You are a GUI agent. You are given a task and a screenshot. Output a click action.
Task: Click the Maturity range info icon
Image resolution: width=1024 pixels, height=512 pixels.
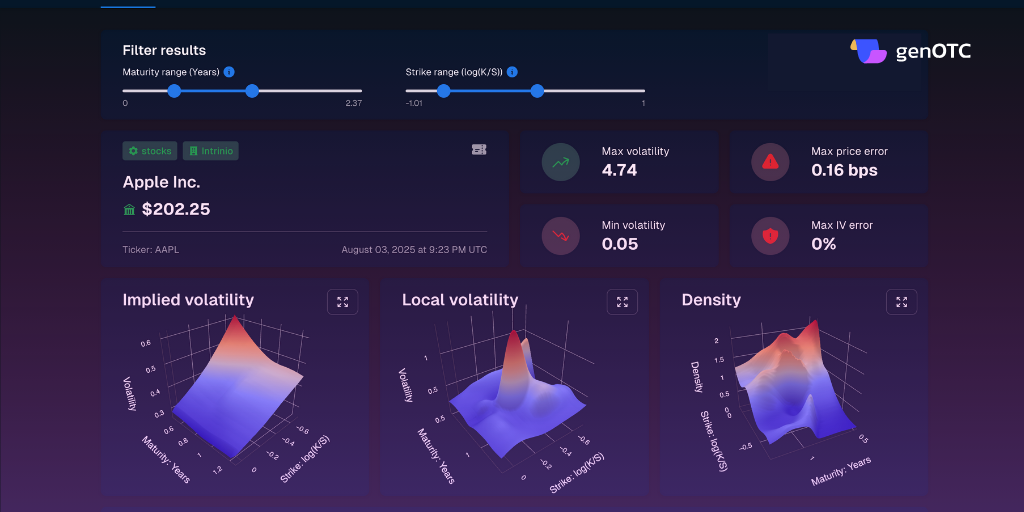(229, 72)
